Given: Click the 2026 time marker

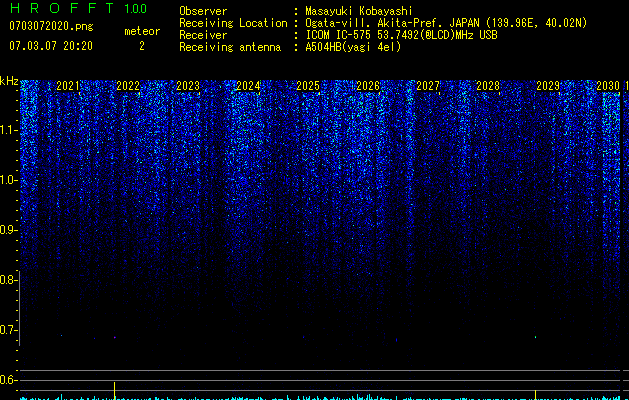Looking at the screenshot, I should coord(368,85).
